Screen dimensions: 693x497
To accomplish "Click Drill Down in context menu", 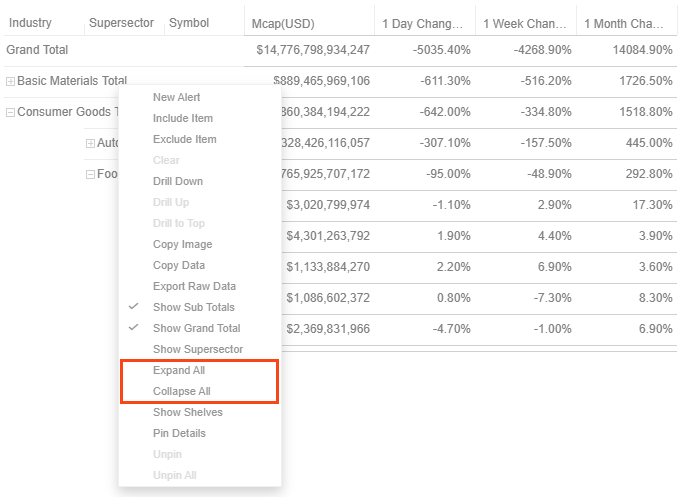I will pyautogui.click(x=177, y=181).
